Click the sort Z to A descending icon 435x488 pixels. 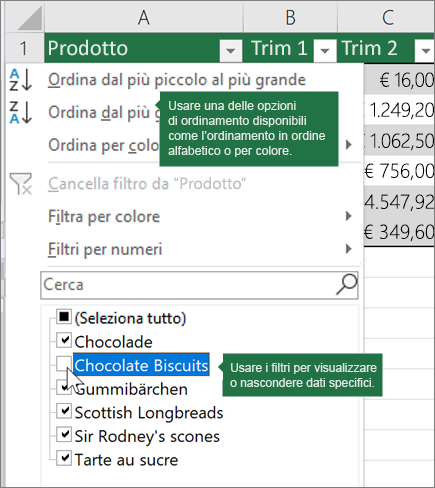click(x=21, y=112)
